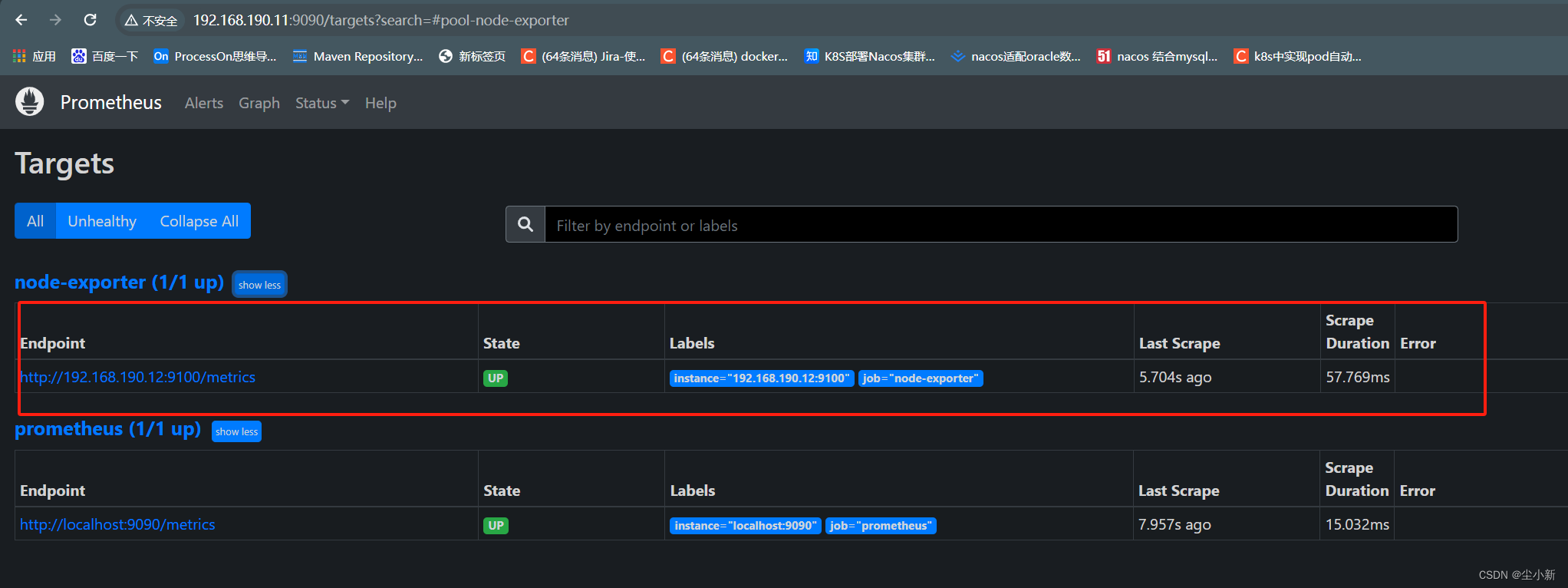Open the nacos 结合mysql bookmark
The image size is (1568, 588).
1157,56
